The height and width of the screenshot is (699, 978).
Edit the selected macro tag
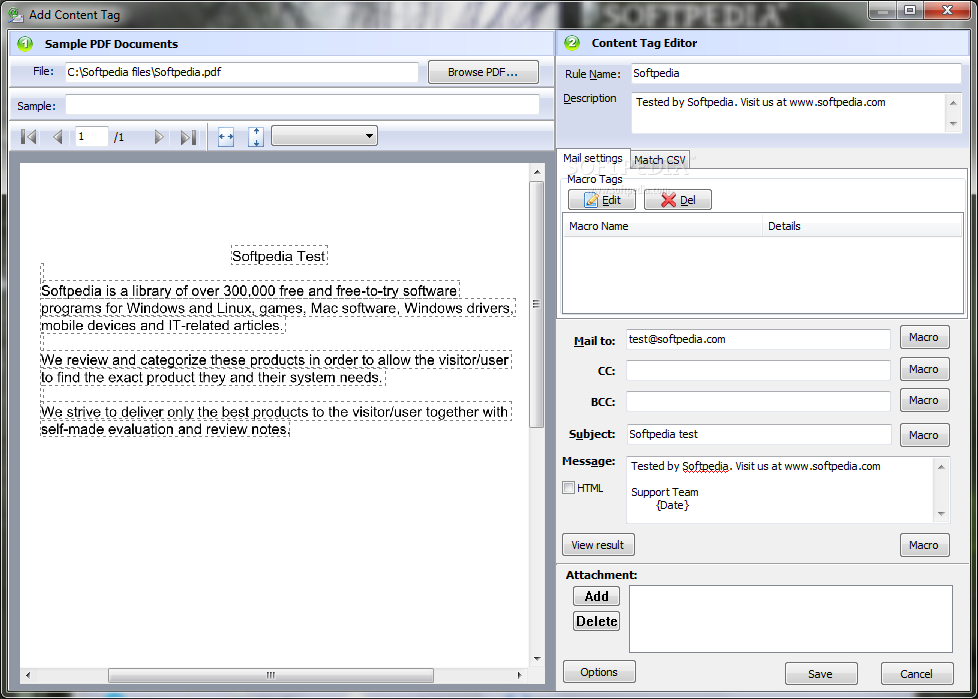tap(602, 200)
